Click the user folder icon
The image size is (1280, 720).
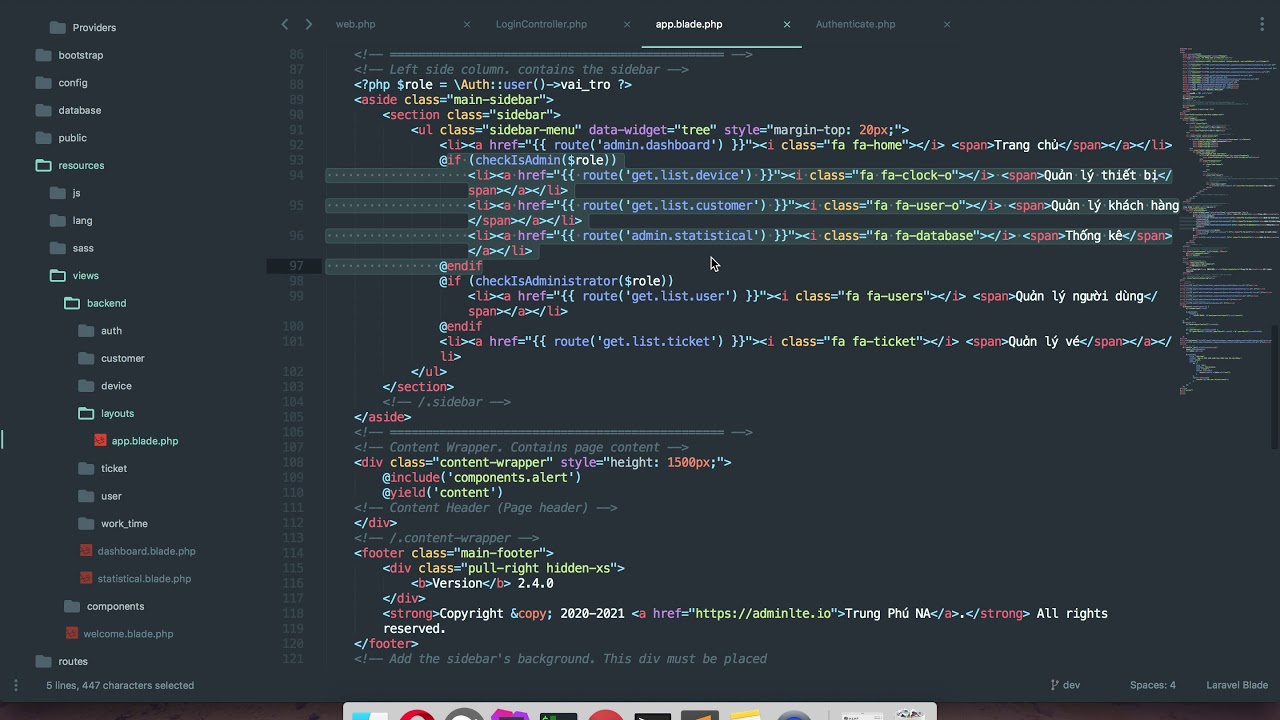(x=85, y=496)
